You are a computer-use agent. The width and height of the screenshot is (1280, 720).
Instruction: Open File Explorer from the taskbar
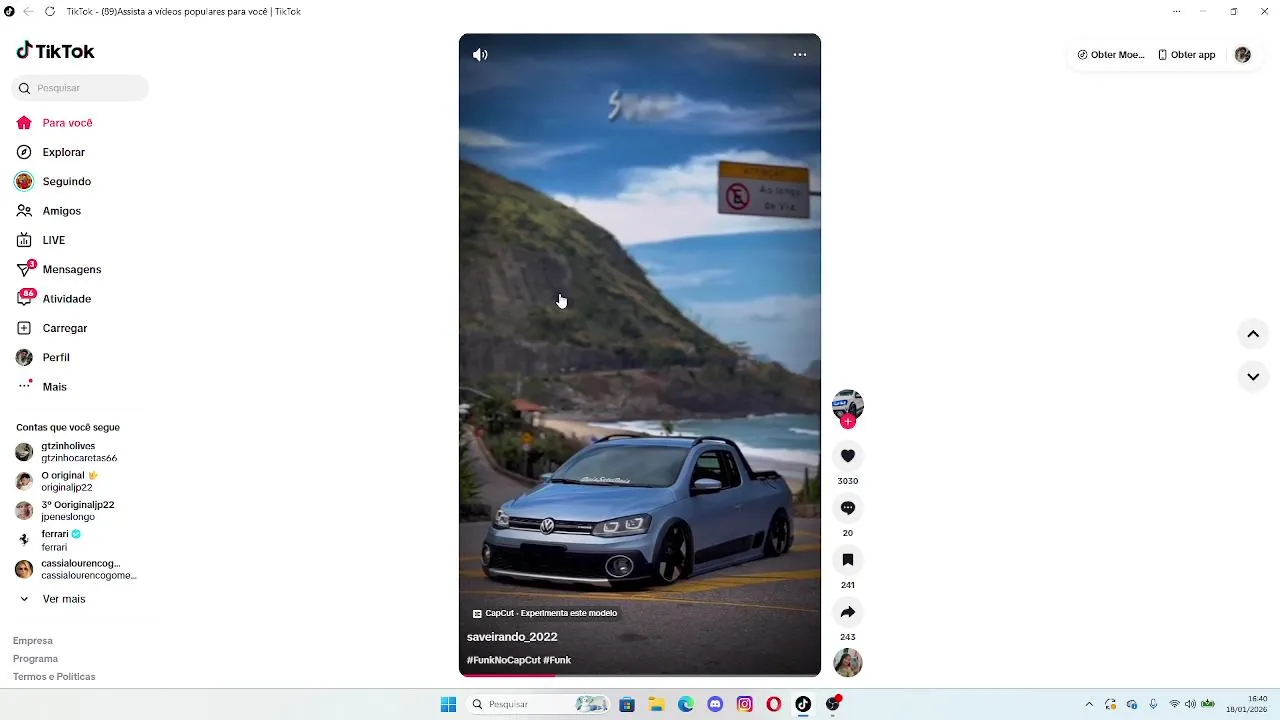[x=657, y=705]
